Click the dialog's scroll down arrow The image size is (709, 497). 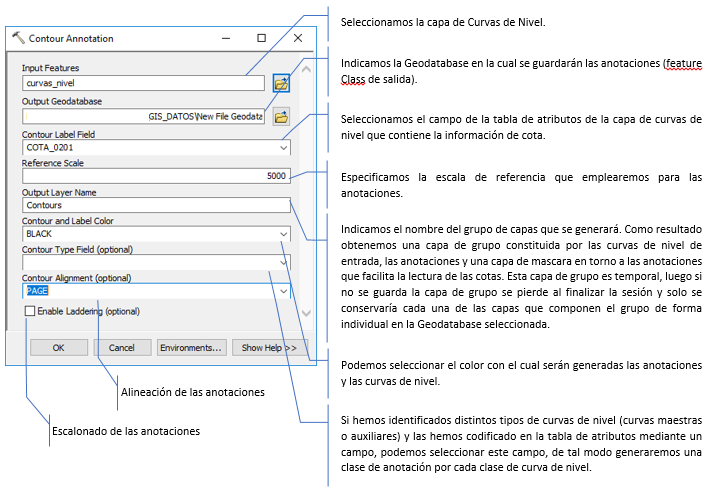(x=309, y=313)
